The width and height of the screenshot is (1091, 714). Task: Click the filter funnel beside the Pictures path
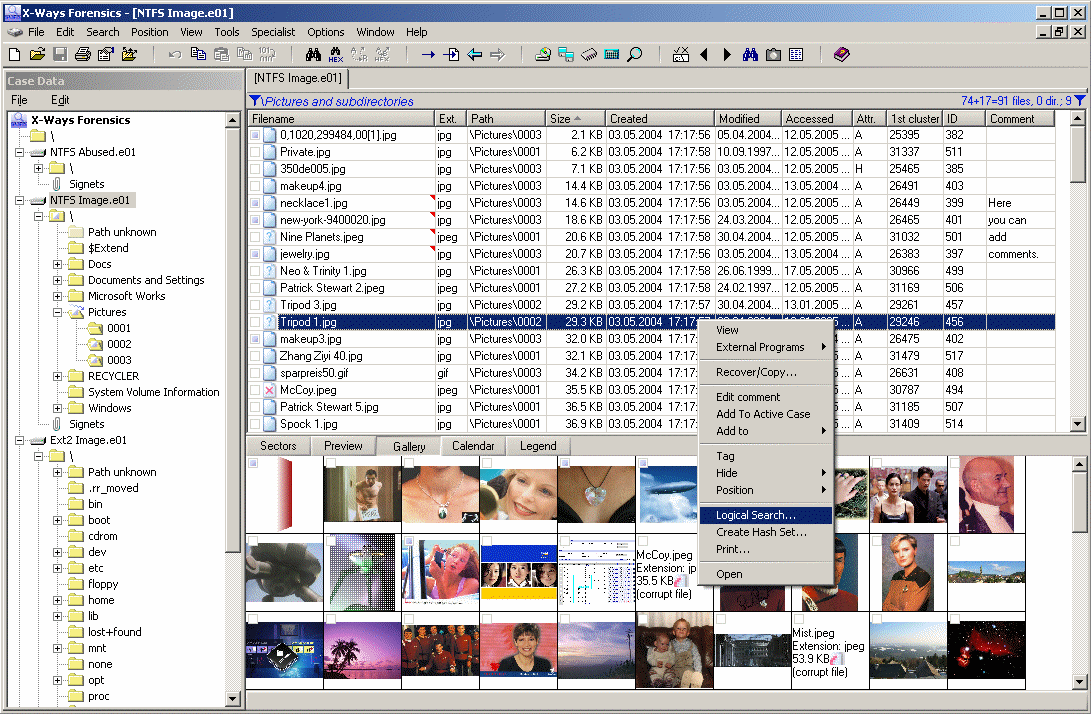(x=256, y=101)
